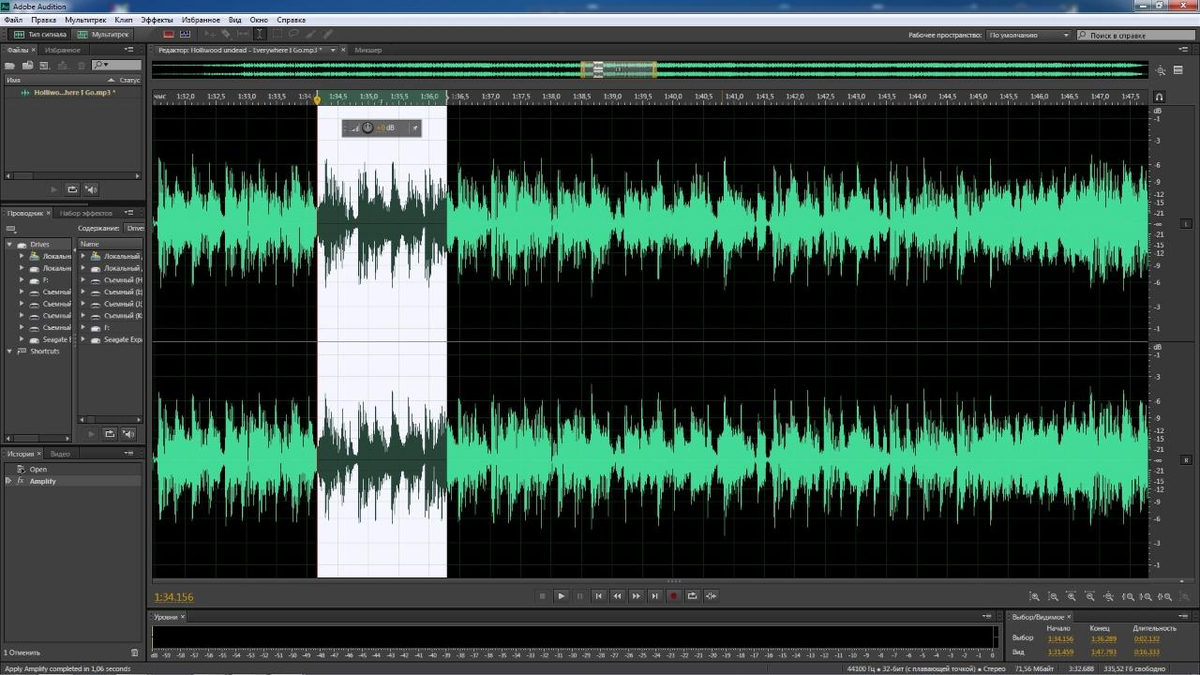This screenshot has height=675, width=1200.
Task: Click the Rewind transport button
Action: pos(617,596)
